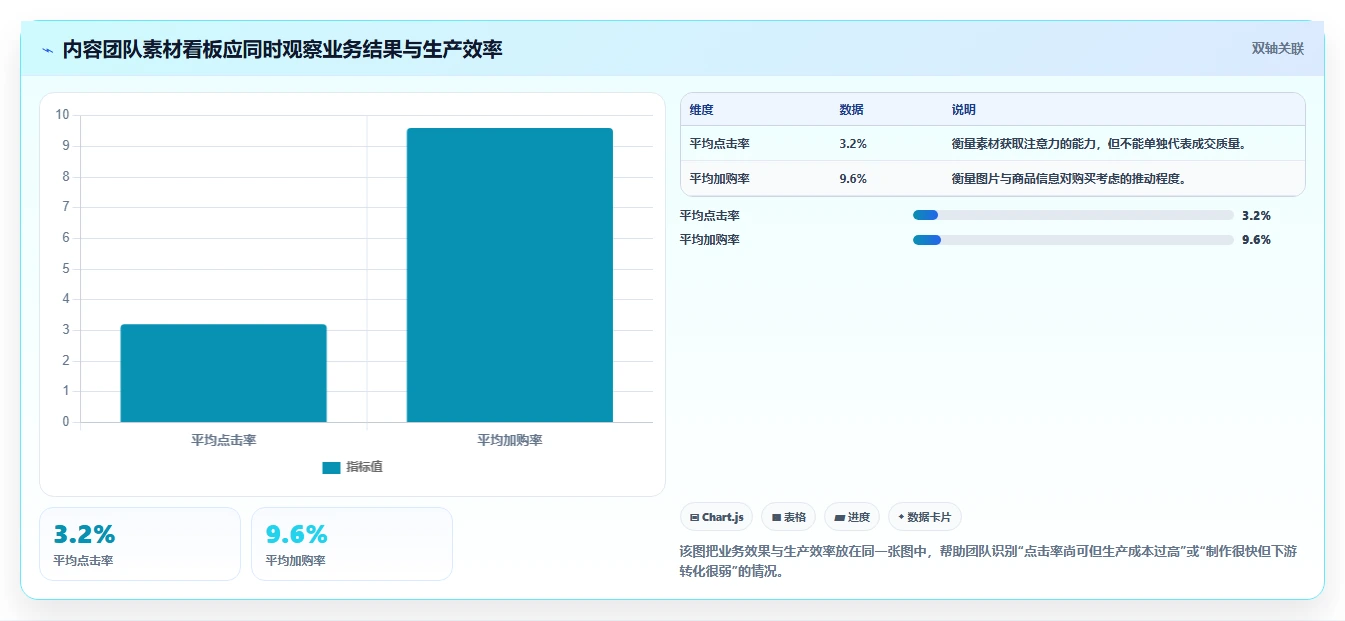Click the lightning icon beside the dashboard title
Screen dimensions: 1345x621
[48, 50]
